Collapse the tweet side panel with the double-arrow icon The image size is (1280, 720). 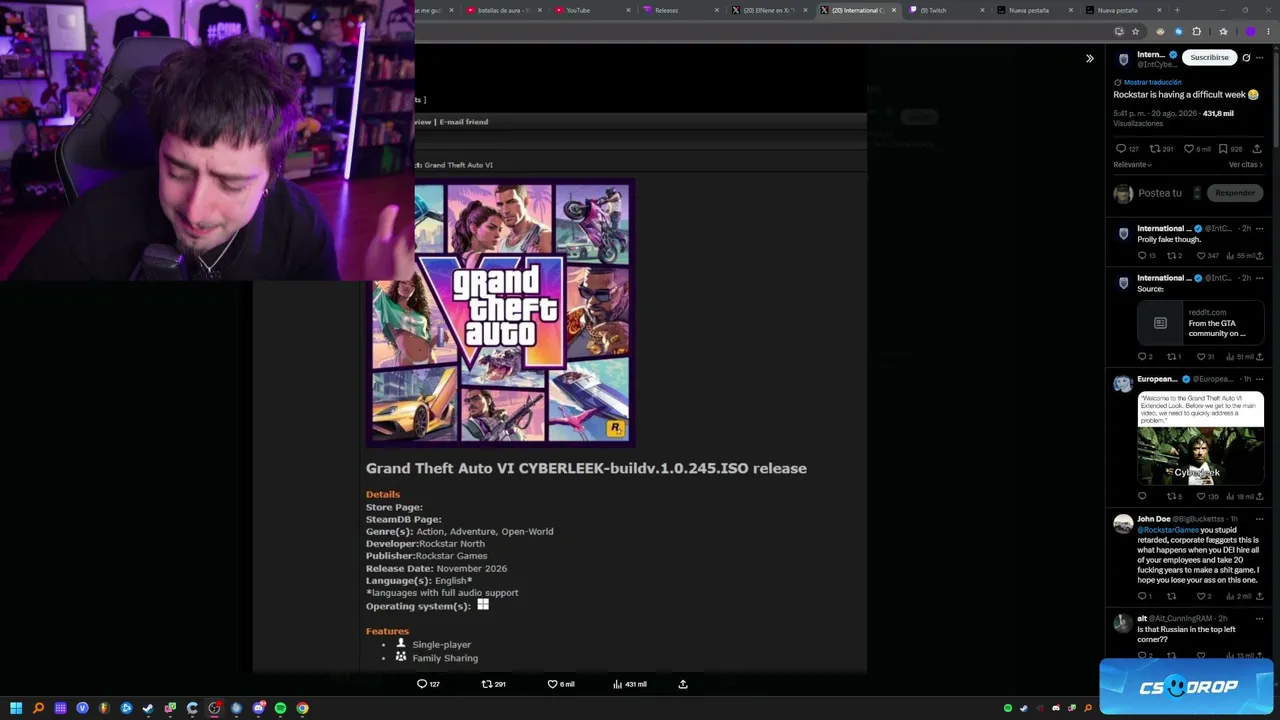pos(1090,58)
